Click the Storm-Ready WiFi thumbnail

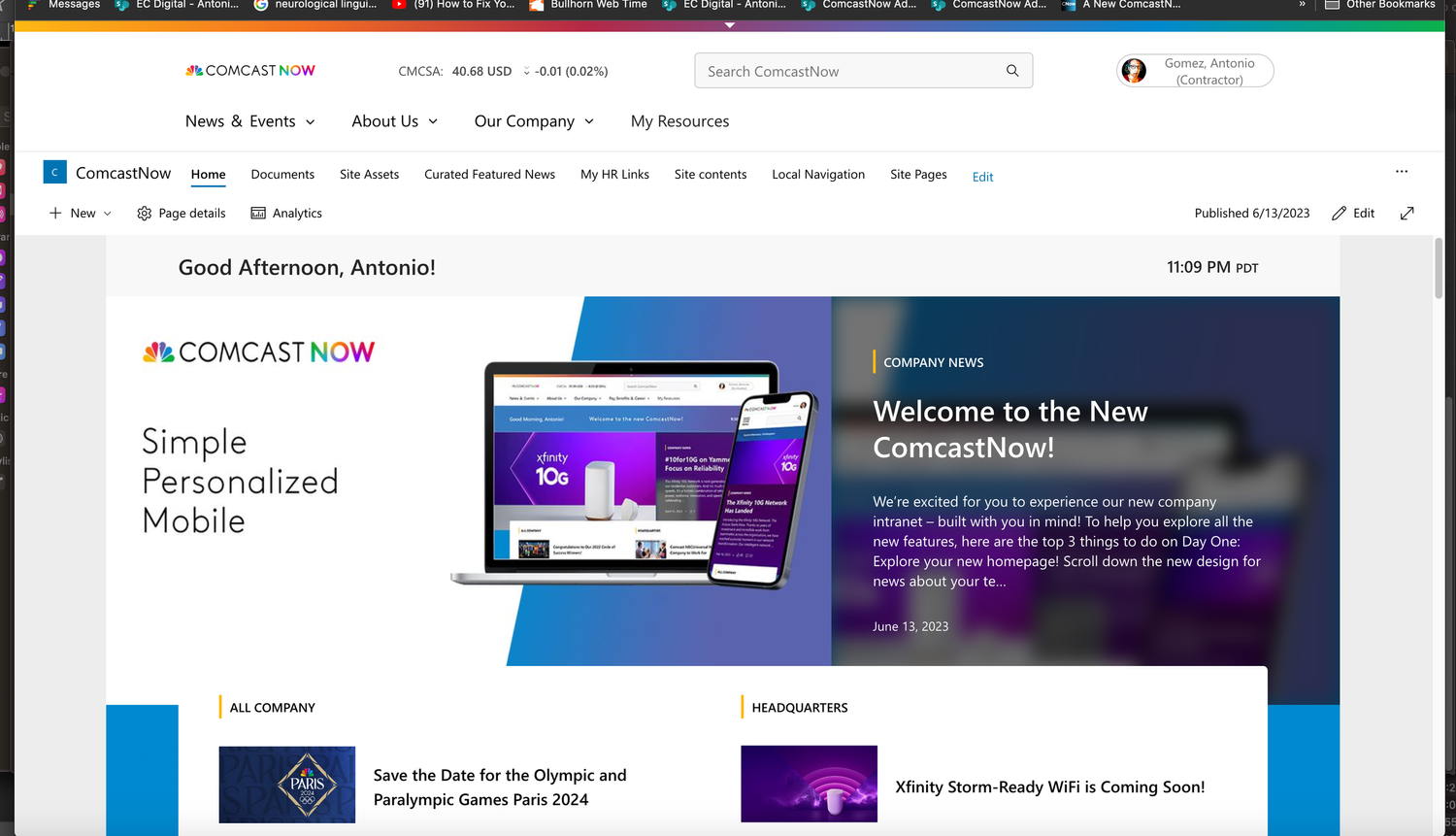coord(809,785)
